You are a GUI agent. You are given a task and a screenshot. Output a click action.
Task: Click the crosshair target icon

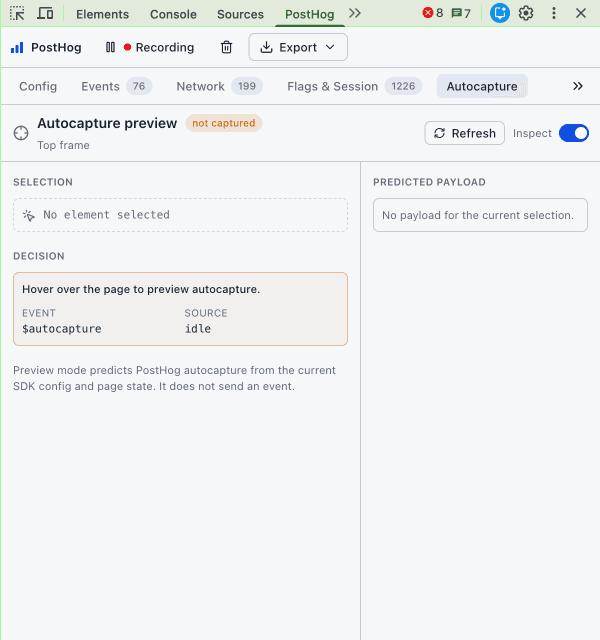[21, 133]
